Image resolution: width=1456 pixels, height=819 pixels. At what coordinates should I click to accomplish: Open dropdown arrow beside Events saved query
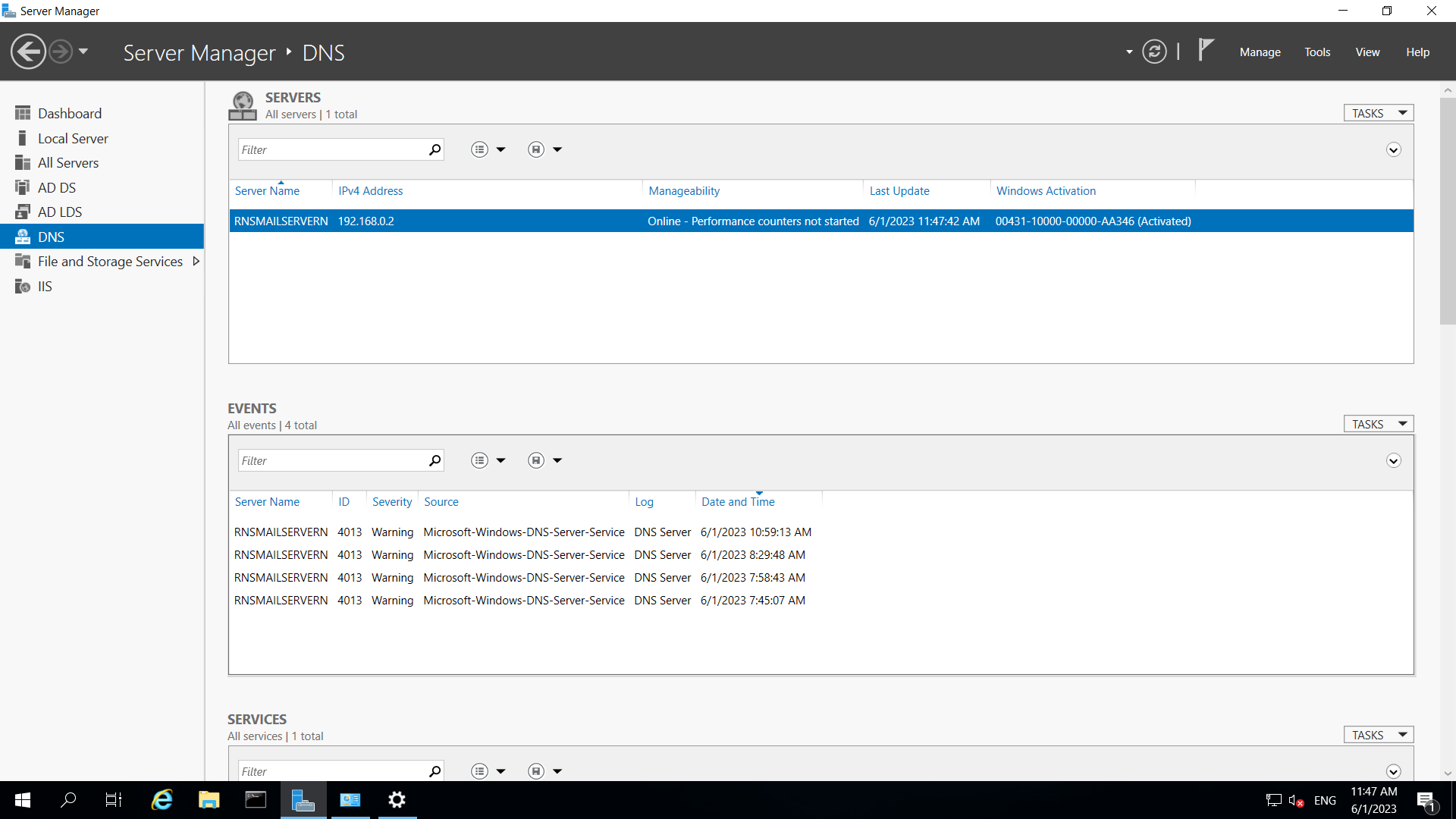(x=557, y=460)
